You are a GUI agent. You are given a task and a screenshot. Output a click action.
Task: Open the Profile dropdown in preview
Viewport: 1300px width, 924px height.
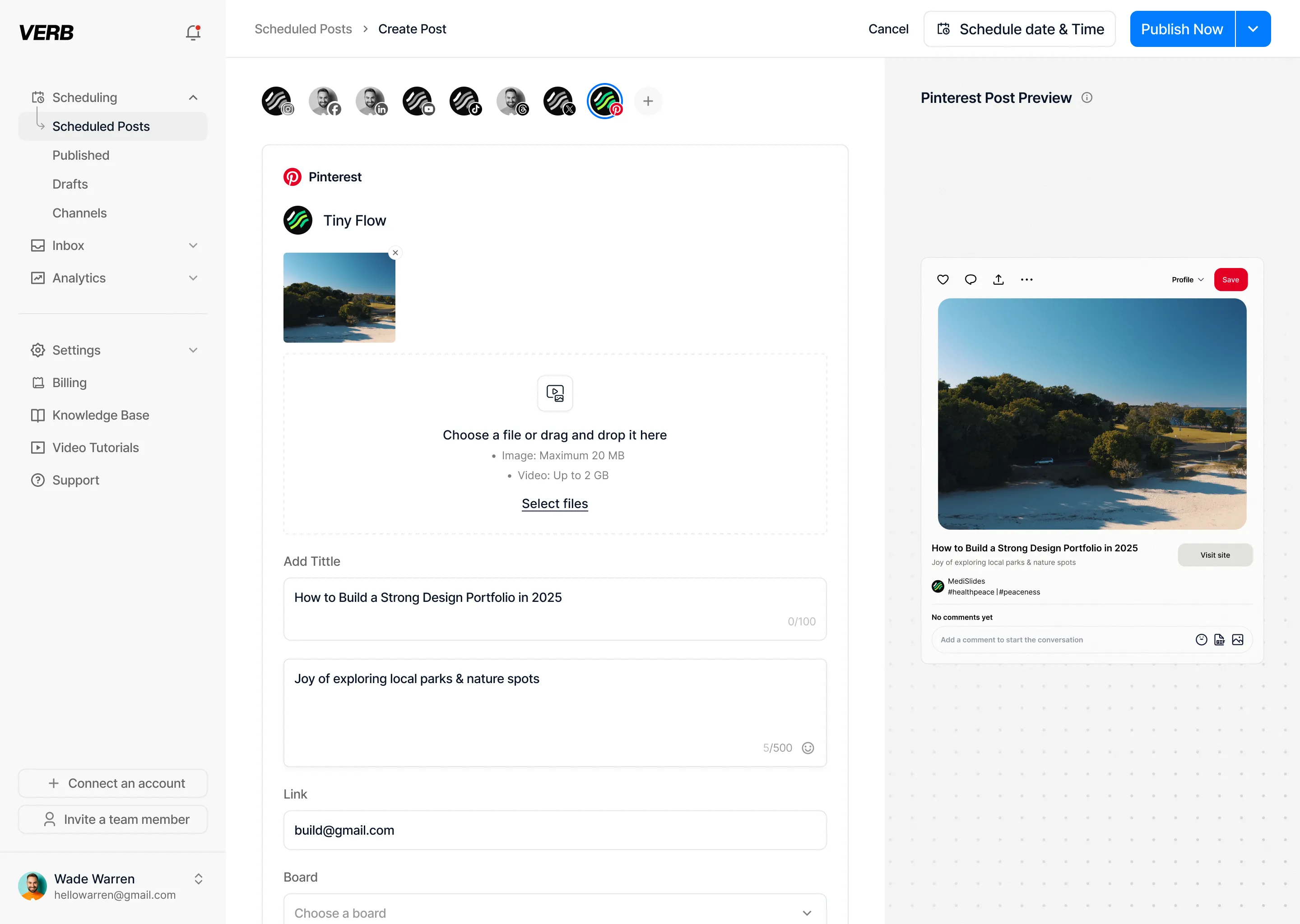(x=1188, y=279)
